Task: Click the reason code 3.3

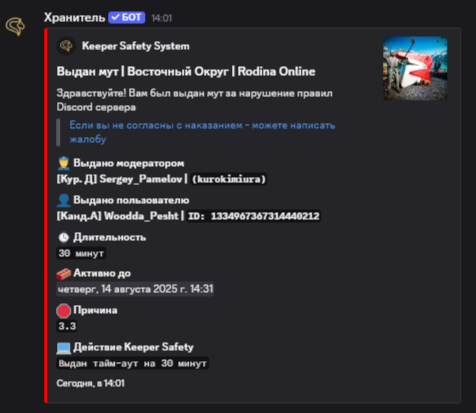Action: [x=67, y=326]
